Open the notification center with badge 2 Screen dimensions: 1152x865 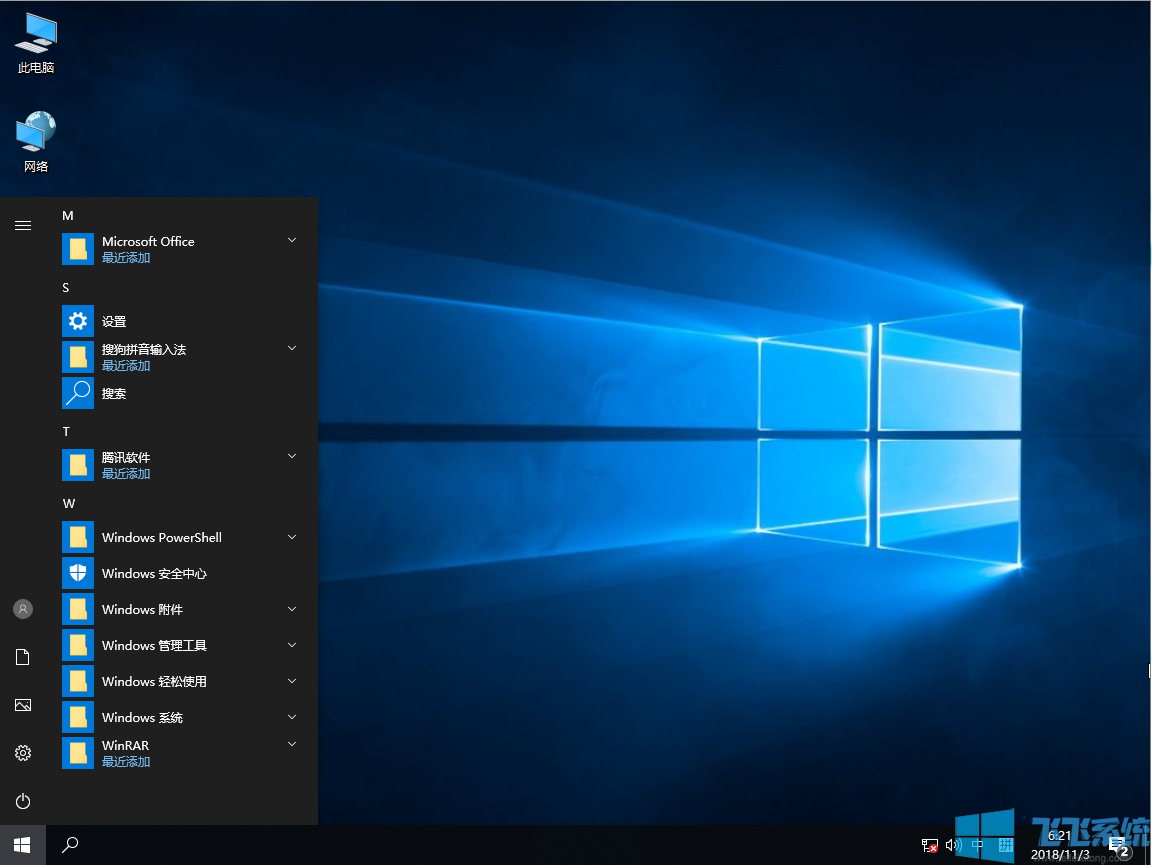click(1116, 843)
